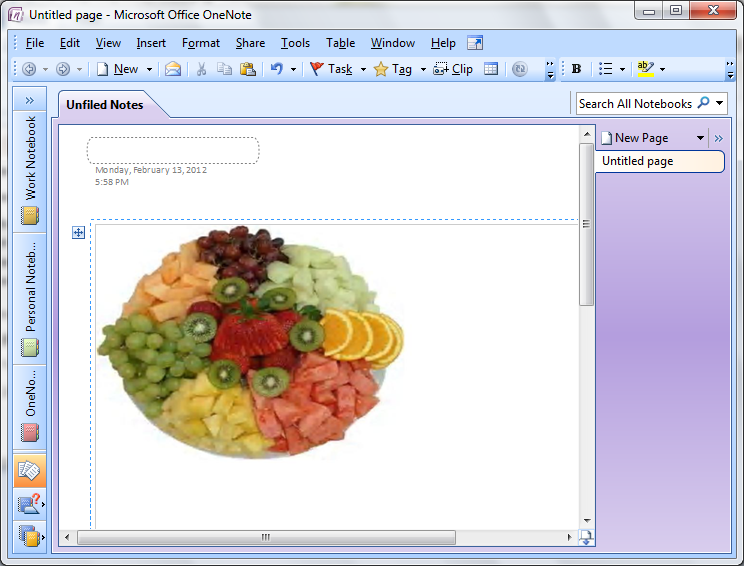744x566 pixels.
Task: Expand the notebook navigation bar chevron
Action: tap(30, 100)
